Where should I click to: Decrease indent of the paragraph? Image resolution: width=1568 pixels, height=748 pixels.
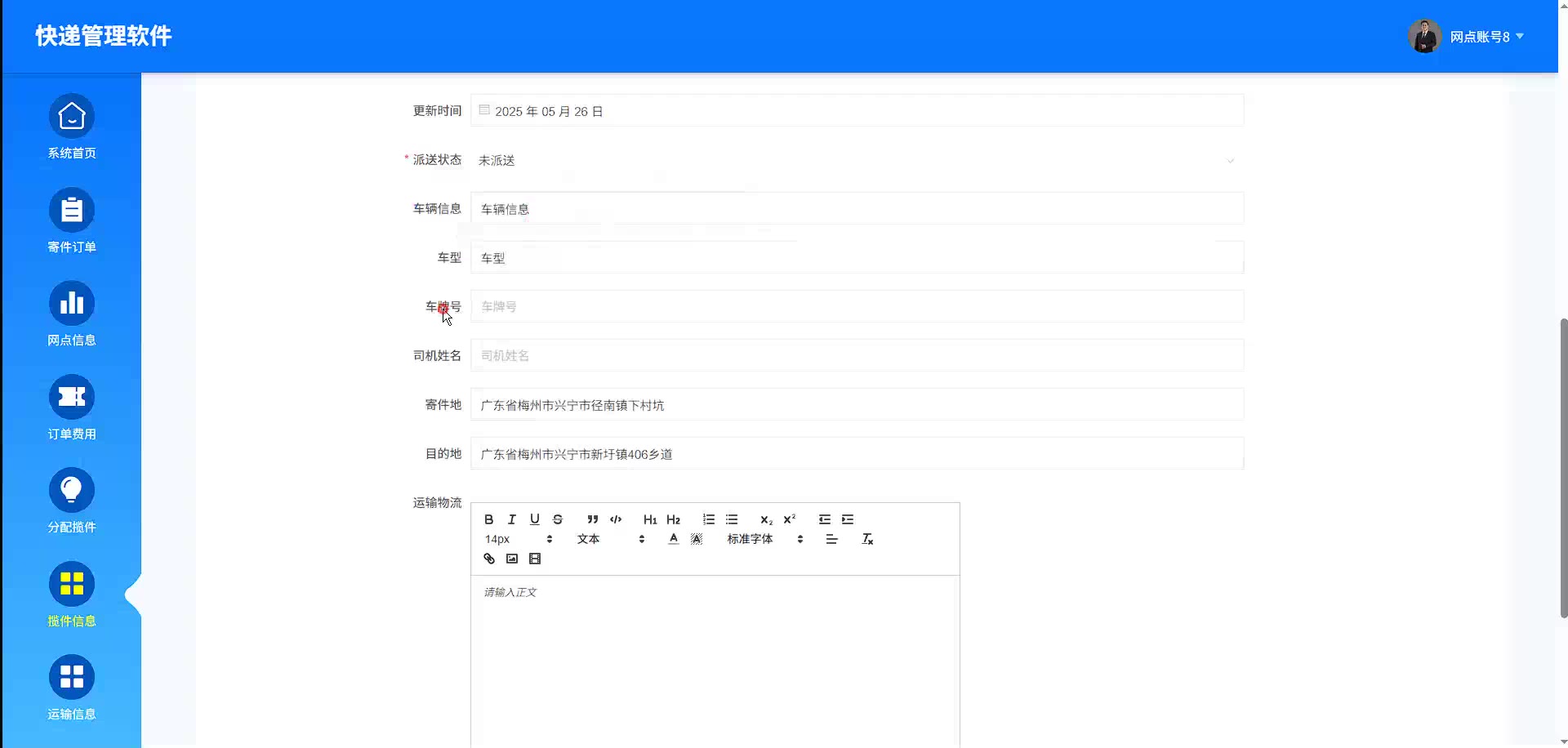(x=825, y=519)
